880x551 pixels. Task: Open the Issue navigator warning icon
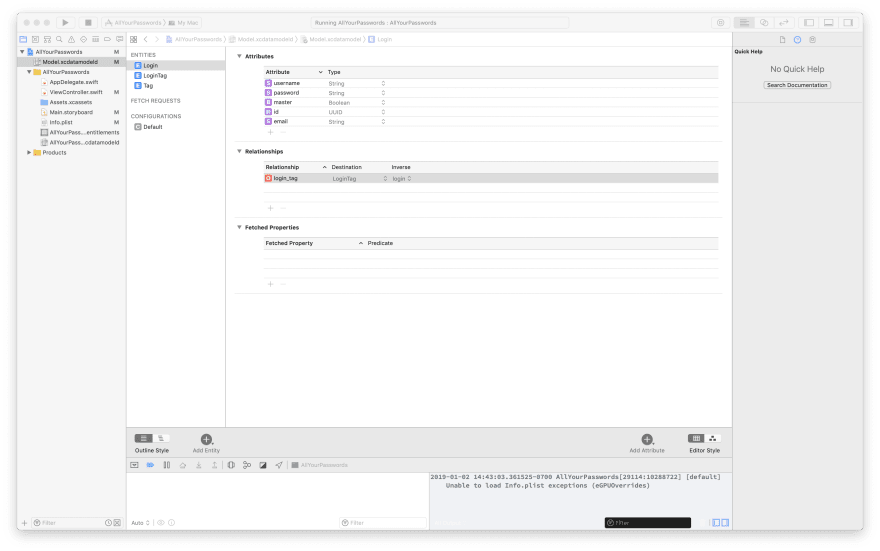click(x=71, y=39)
